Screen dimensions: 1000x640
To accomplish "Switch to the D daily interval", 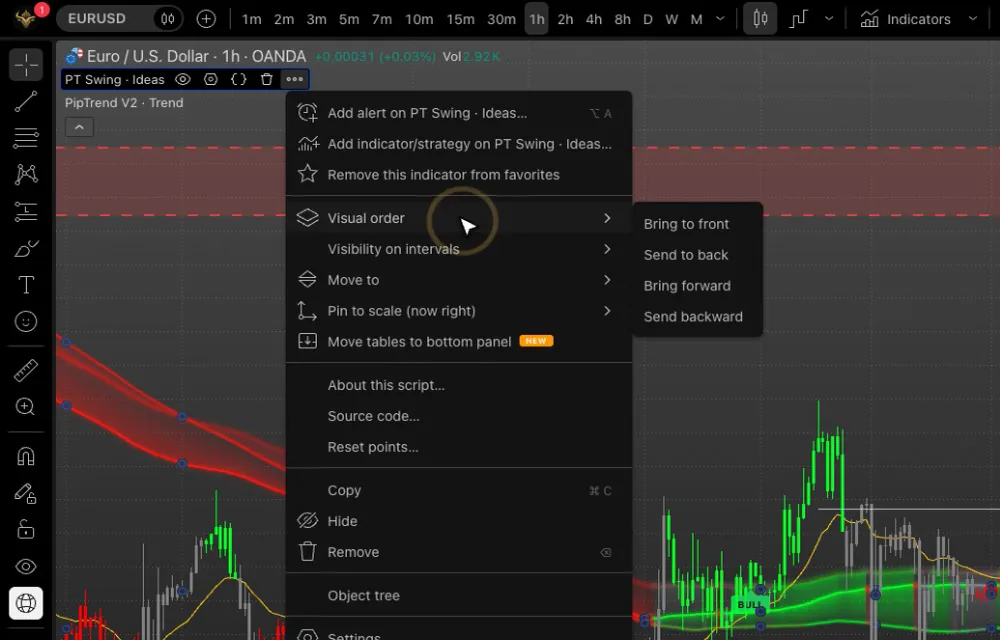I will point(647,19).
